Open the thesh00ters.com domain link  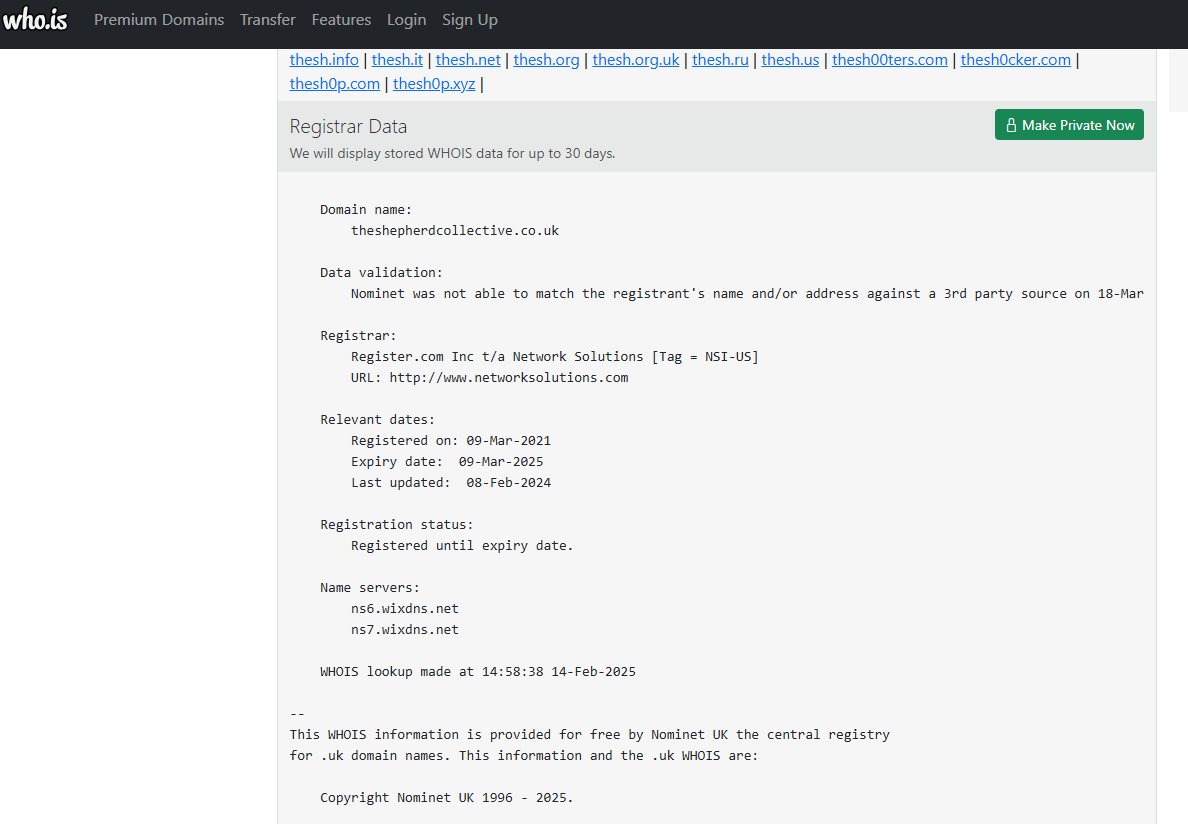889,60
